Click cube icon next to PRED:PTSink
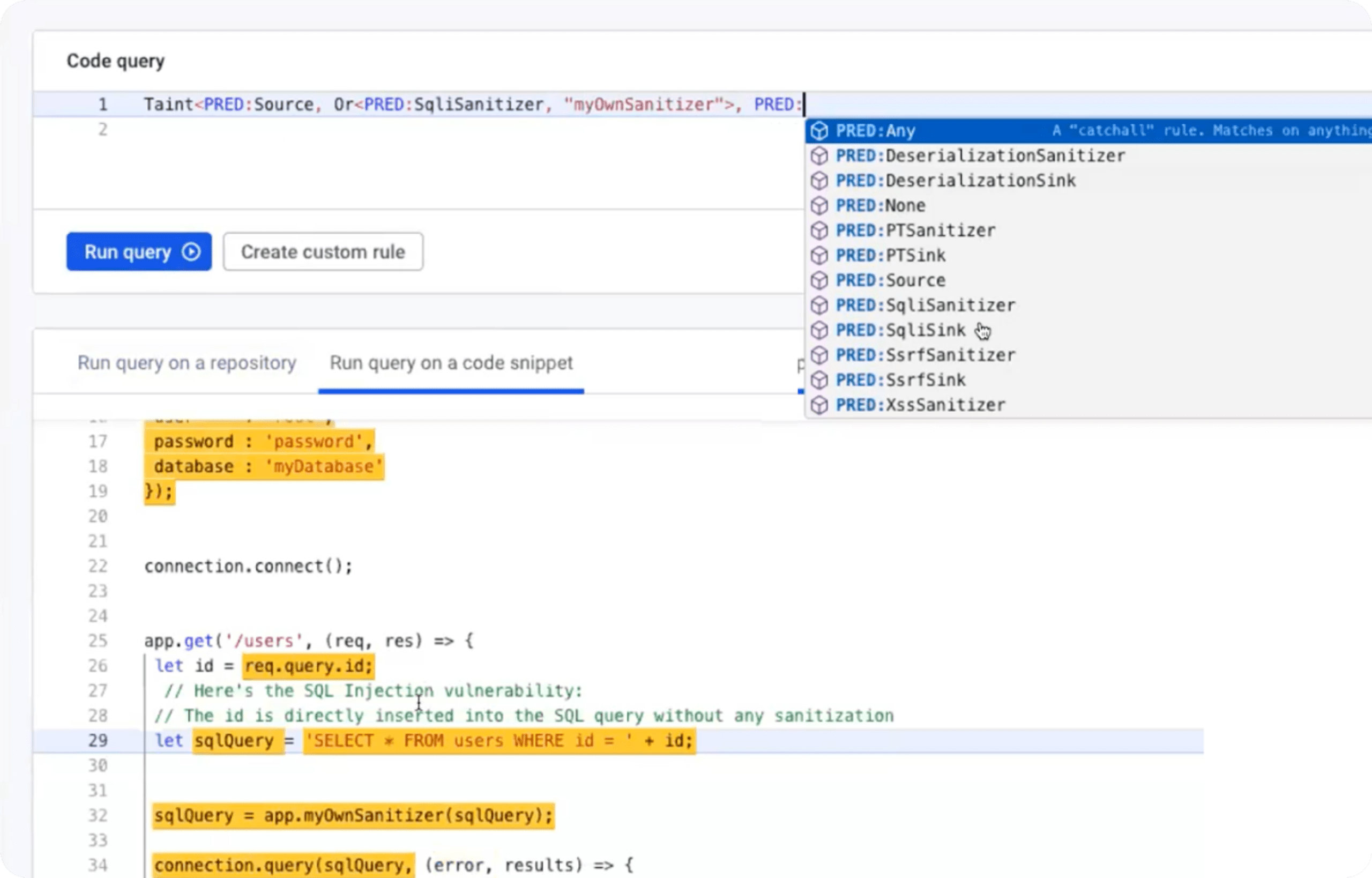1372x878 pixels. 819,256
